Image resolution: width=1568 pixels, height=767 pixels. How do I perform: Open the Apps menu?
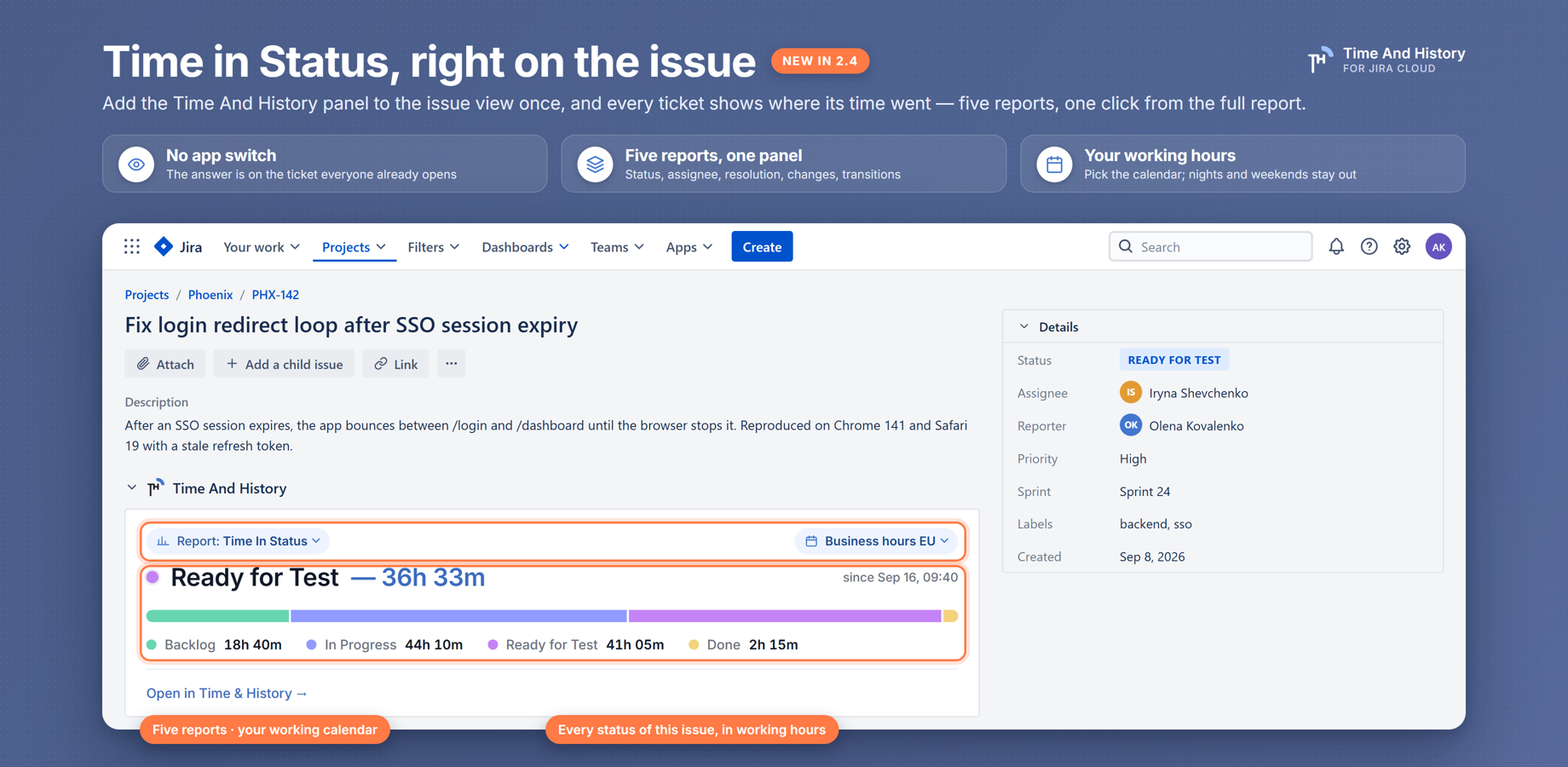[x=689, y=246]
